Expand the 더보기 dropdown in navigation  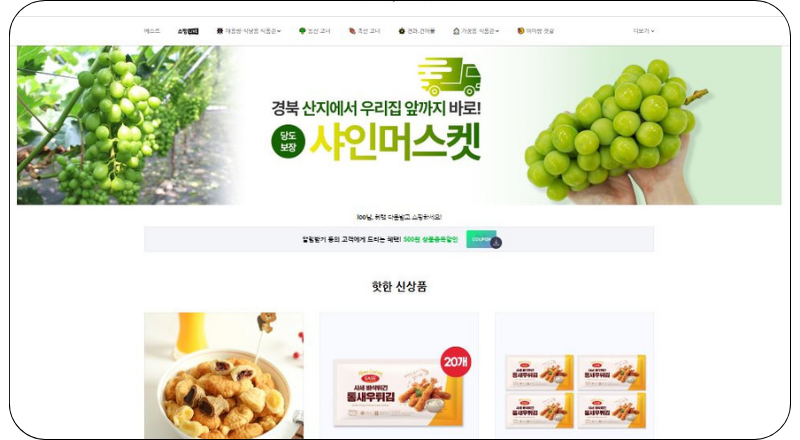point(643,31)
